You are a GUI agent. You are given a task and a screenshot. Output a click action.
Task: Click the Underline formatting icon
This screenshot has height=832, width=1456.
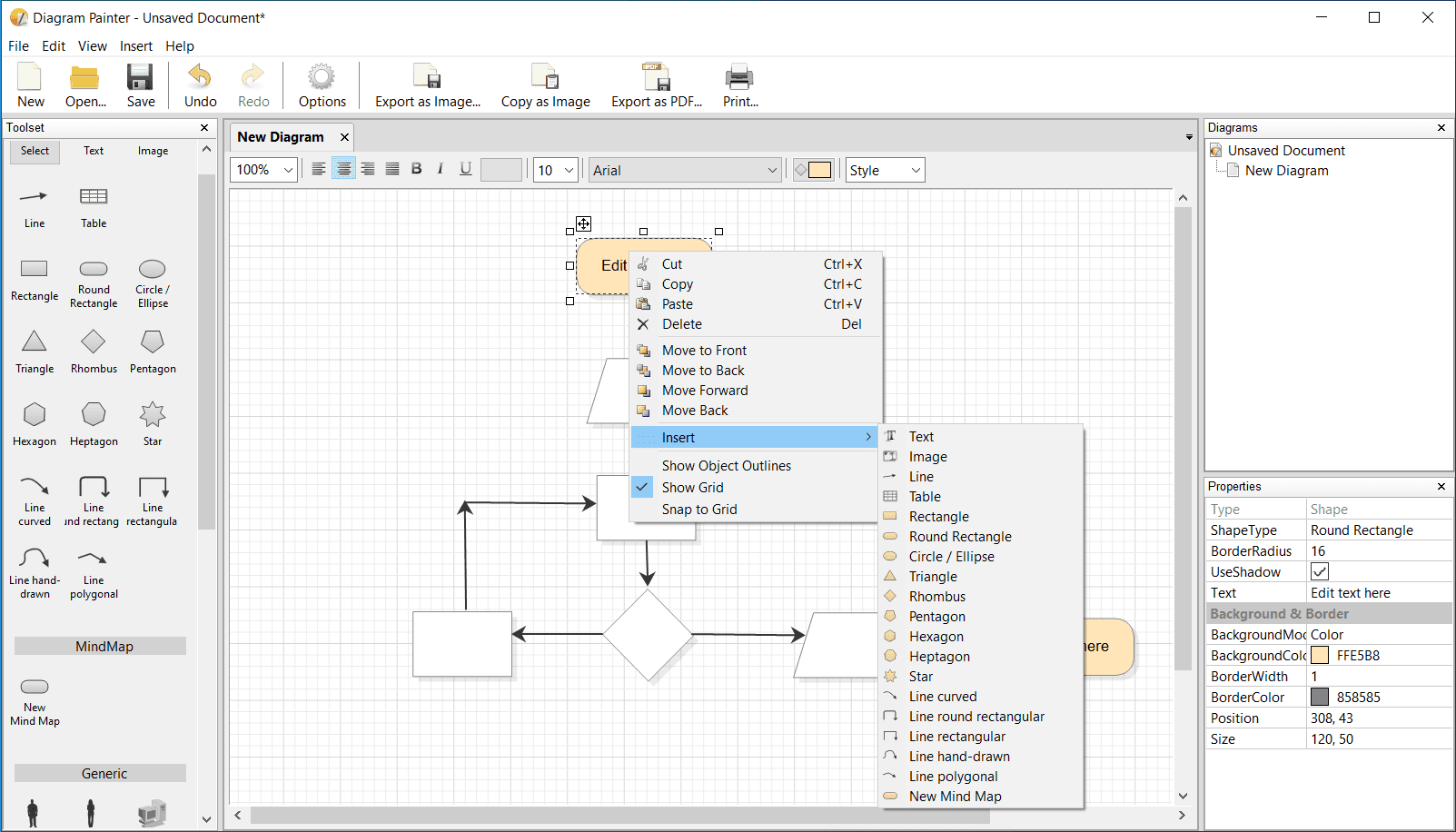[465, 169]
